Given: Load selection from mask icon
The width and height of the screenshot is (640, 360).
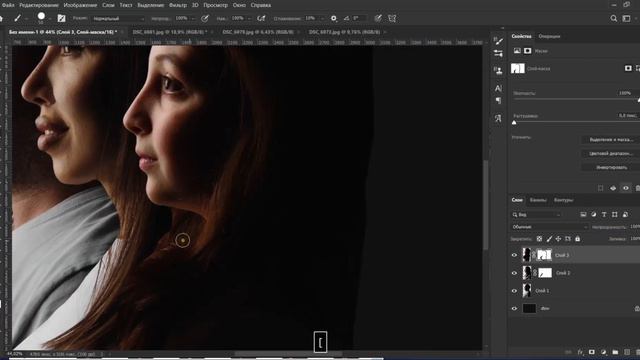Looking at the screenshot, I should [600, 188].
